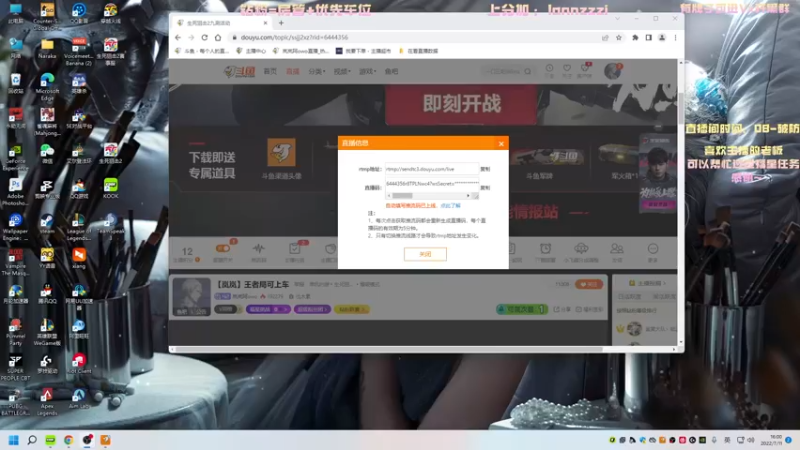Open the Aim Lab desktop shortcut
This screenshot has width=800, height=450.
pyautogui.click(x=79, y=398)
